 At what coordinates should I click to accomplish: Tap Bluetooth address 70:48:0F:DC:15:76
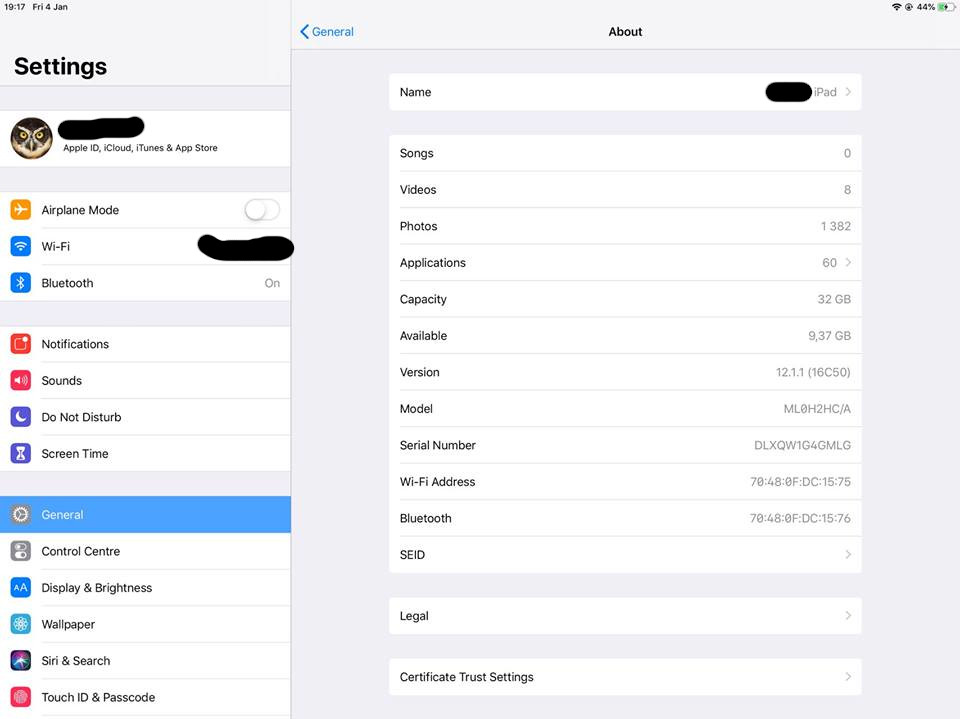coord(801,518)
